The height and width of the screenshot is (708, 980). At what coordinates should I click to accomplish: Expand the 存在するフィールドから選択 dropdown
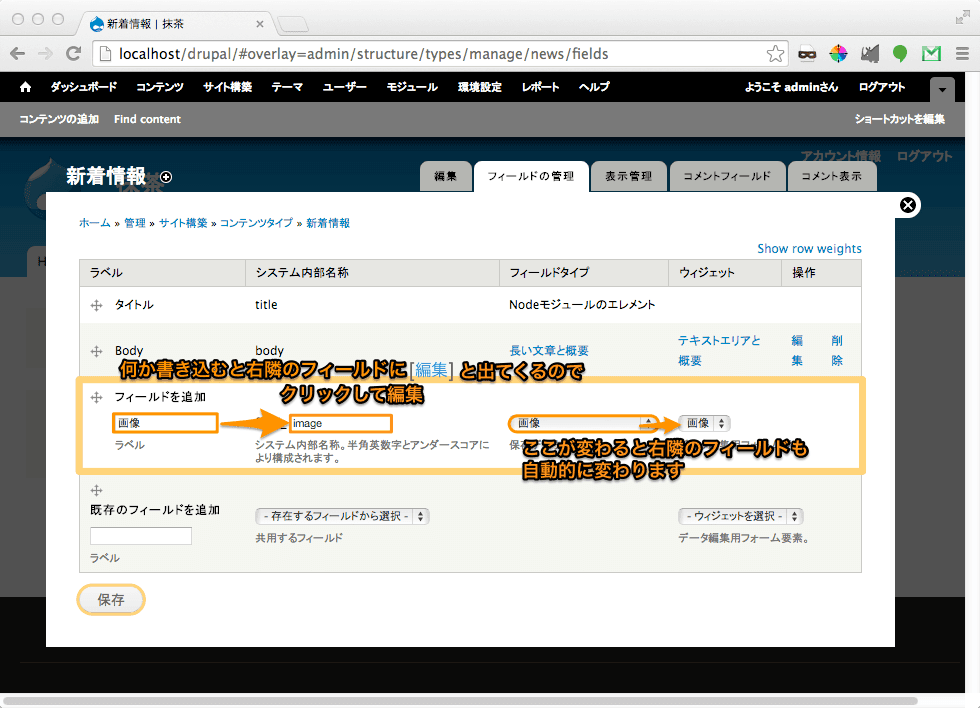342,516
